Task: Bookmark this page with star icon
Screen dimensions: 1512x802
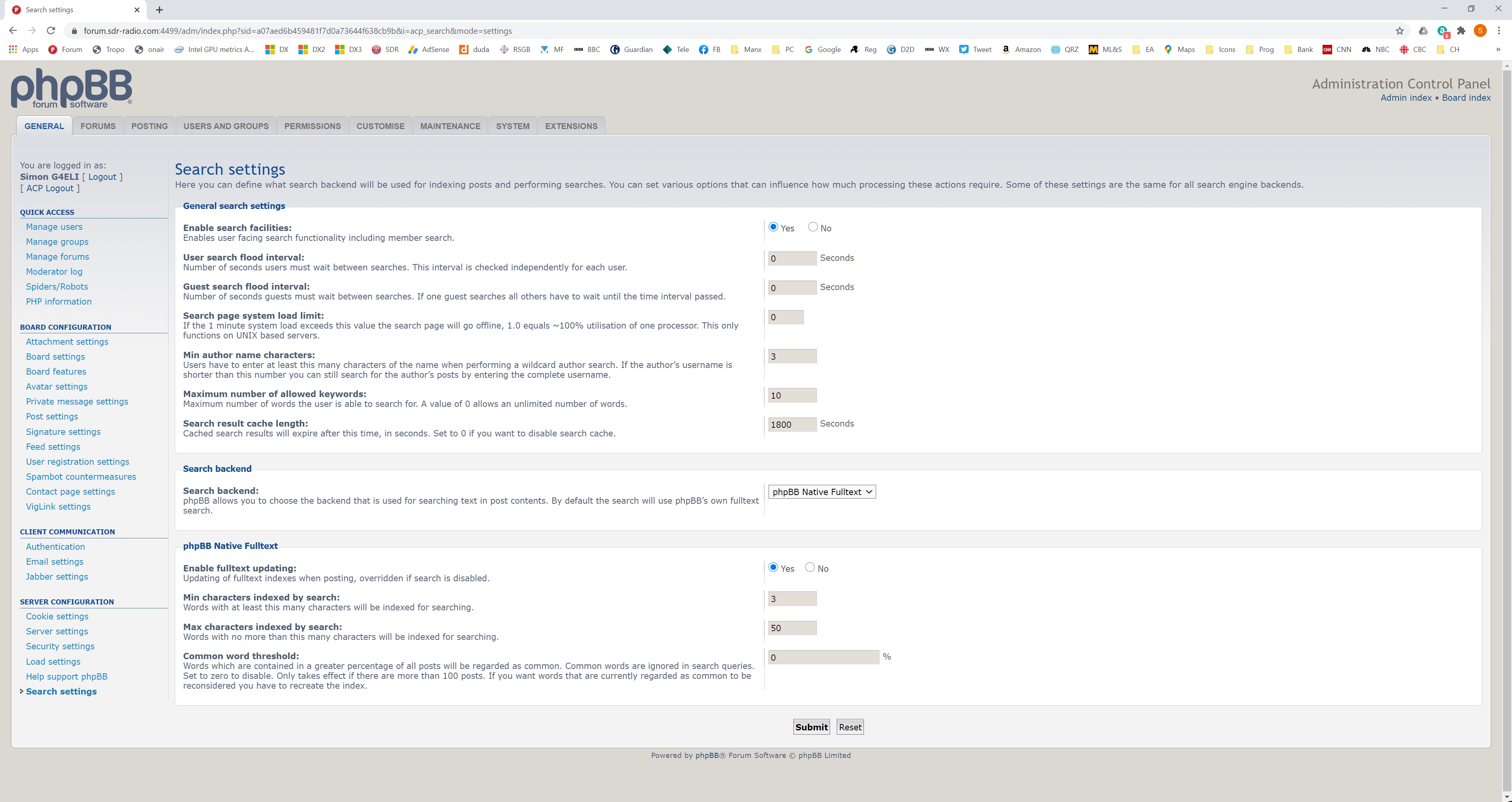Action: pyautogui.click(x=1399, y=31)
